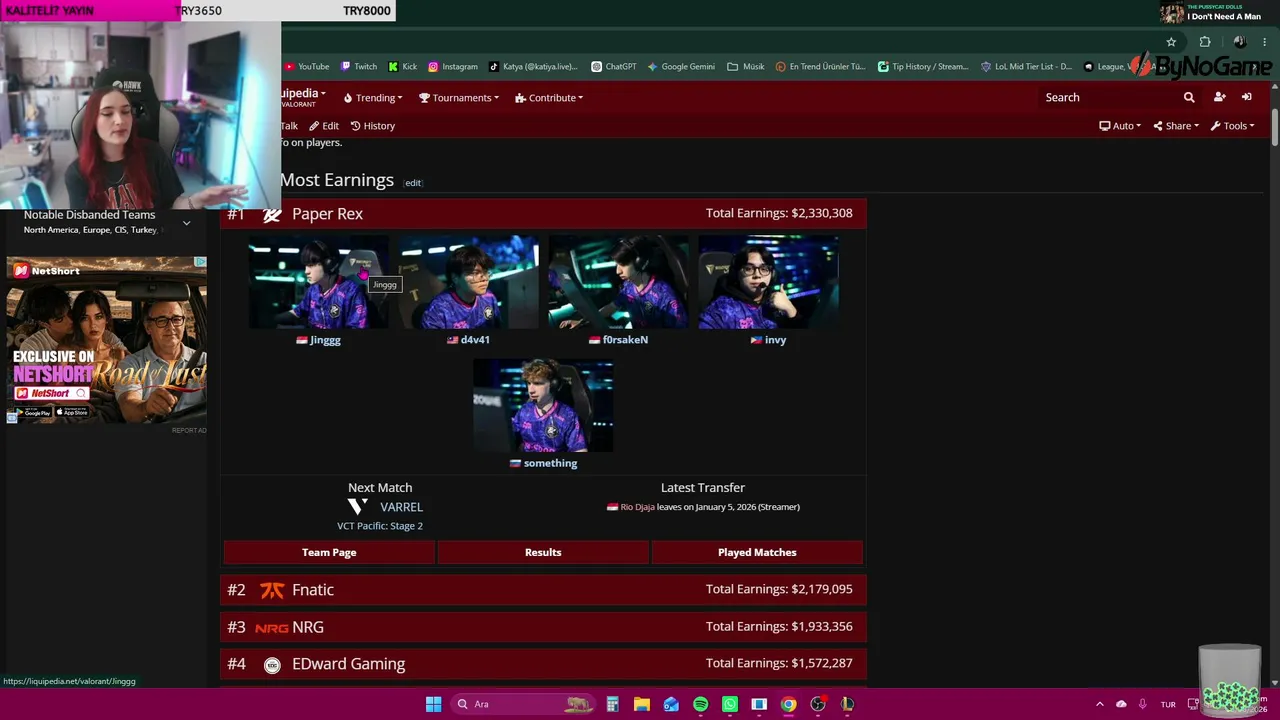Click the create account icon

point(1219,97)
